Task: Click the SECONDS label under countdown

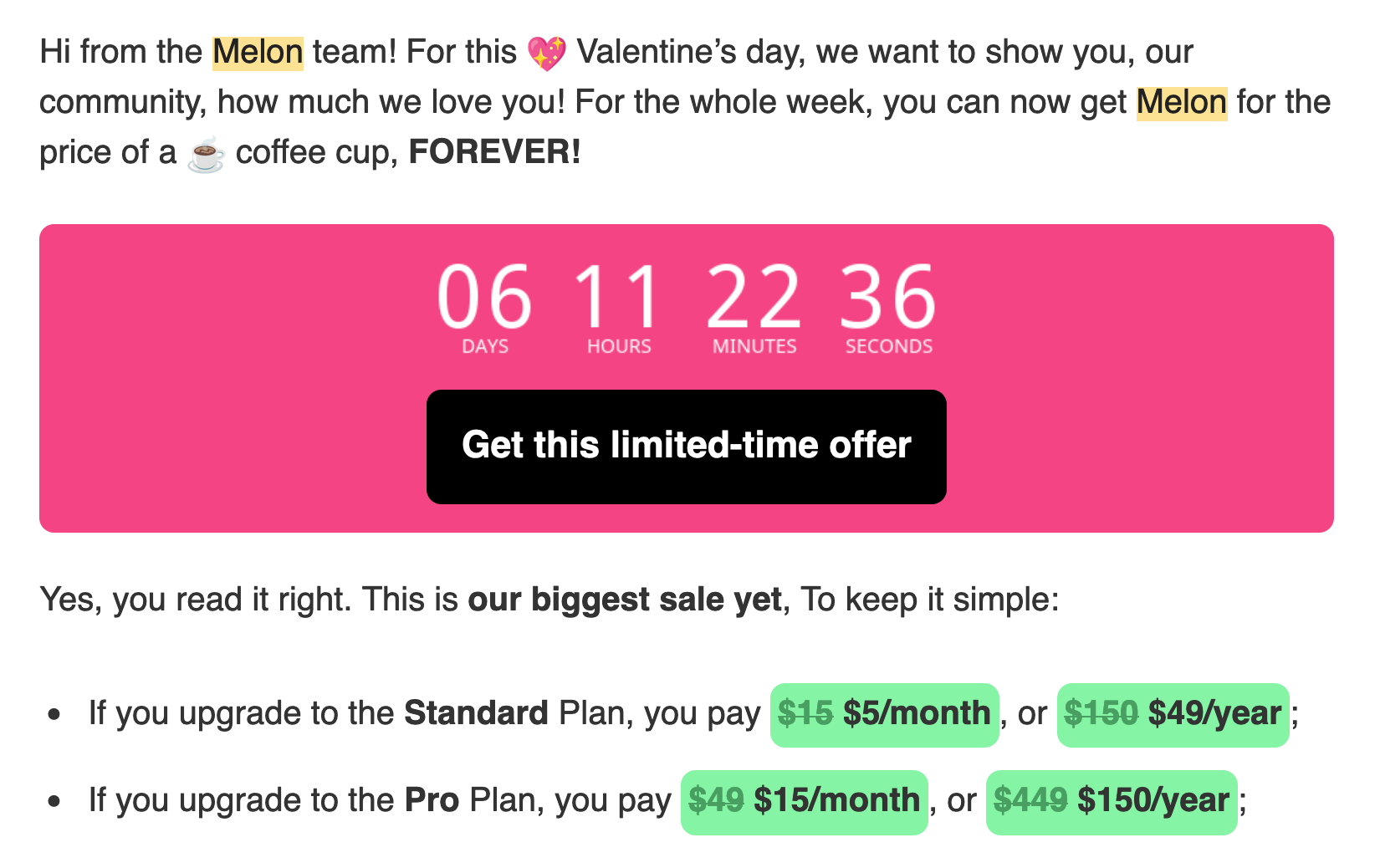Action: 888,346
